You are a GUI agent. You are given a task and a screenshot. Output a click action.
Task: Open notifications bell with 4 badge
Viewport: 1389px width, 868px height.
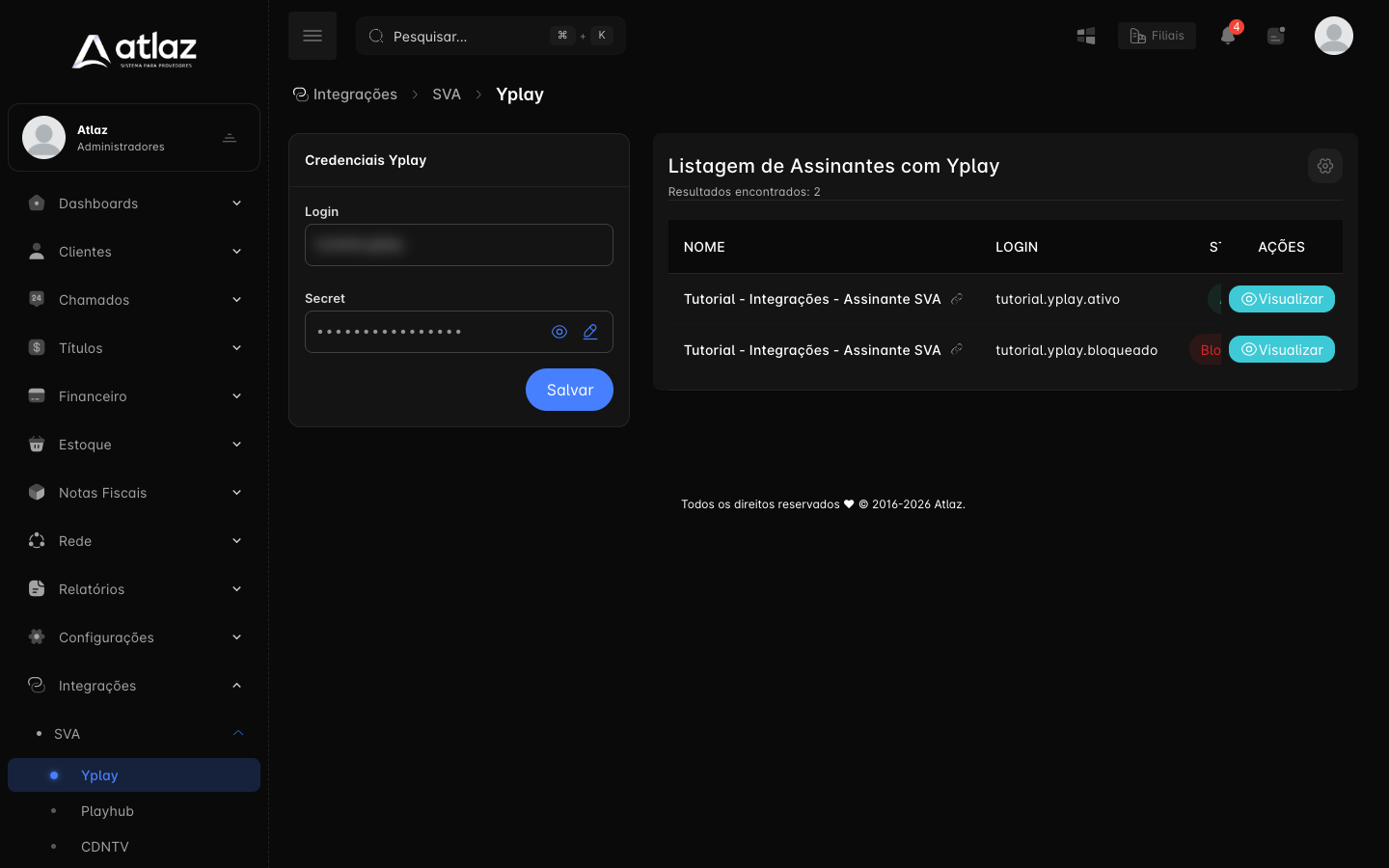pos(1228,36)
